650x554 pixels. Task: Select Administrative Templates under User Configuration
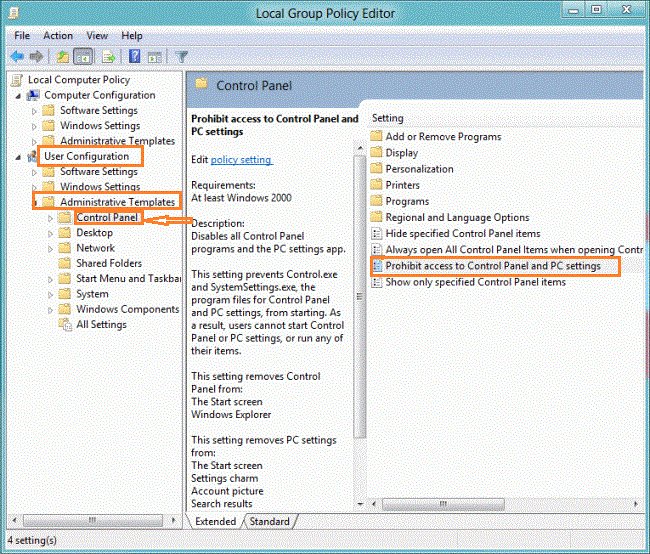pyautogui.click(x=117, y=202)
